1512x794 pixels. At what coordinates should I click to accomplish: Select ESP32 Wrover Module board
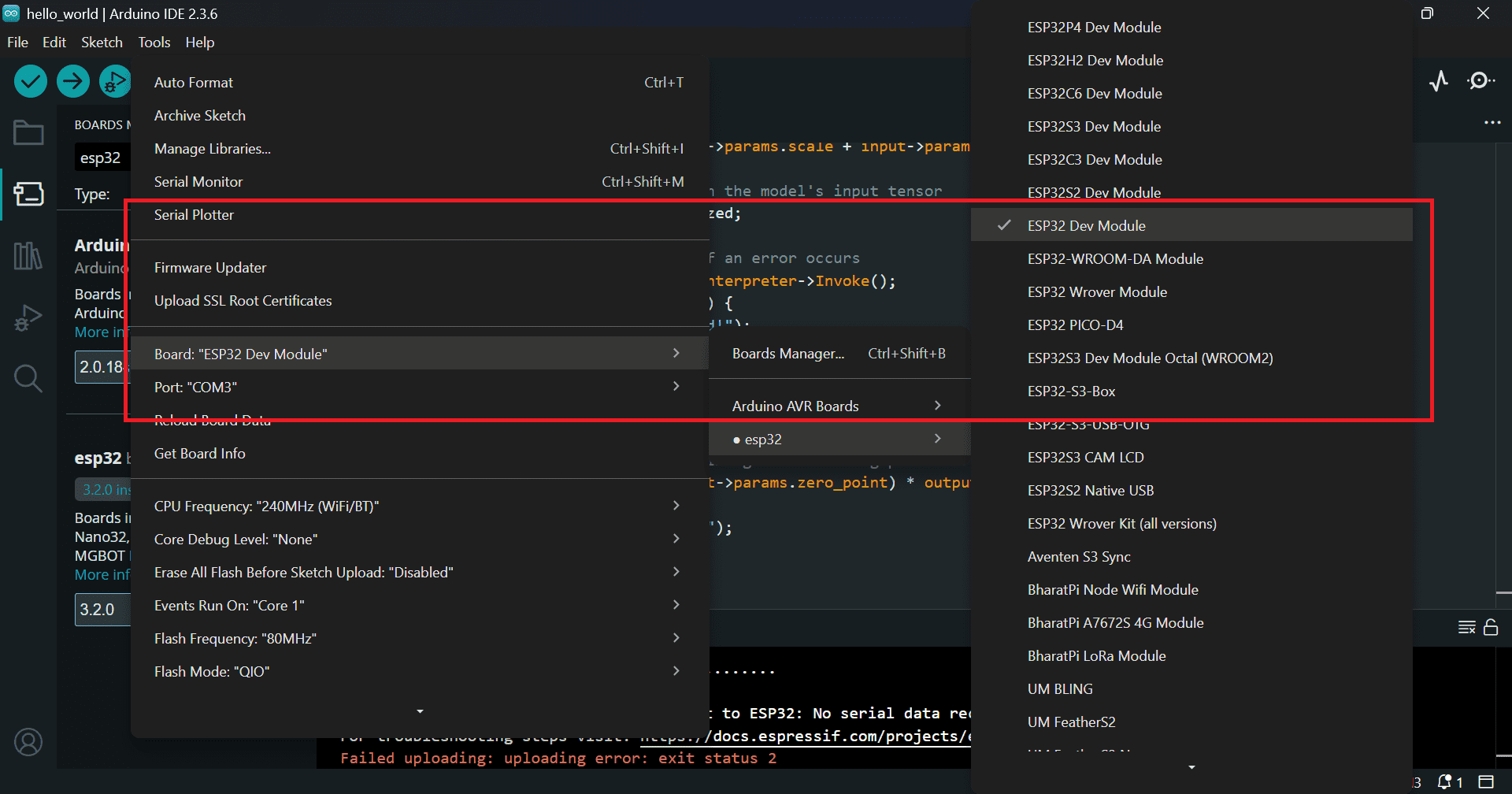[1191, 291]
